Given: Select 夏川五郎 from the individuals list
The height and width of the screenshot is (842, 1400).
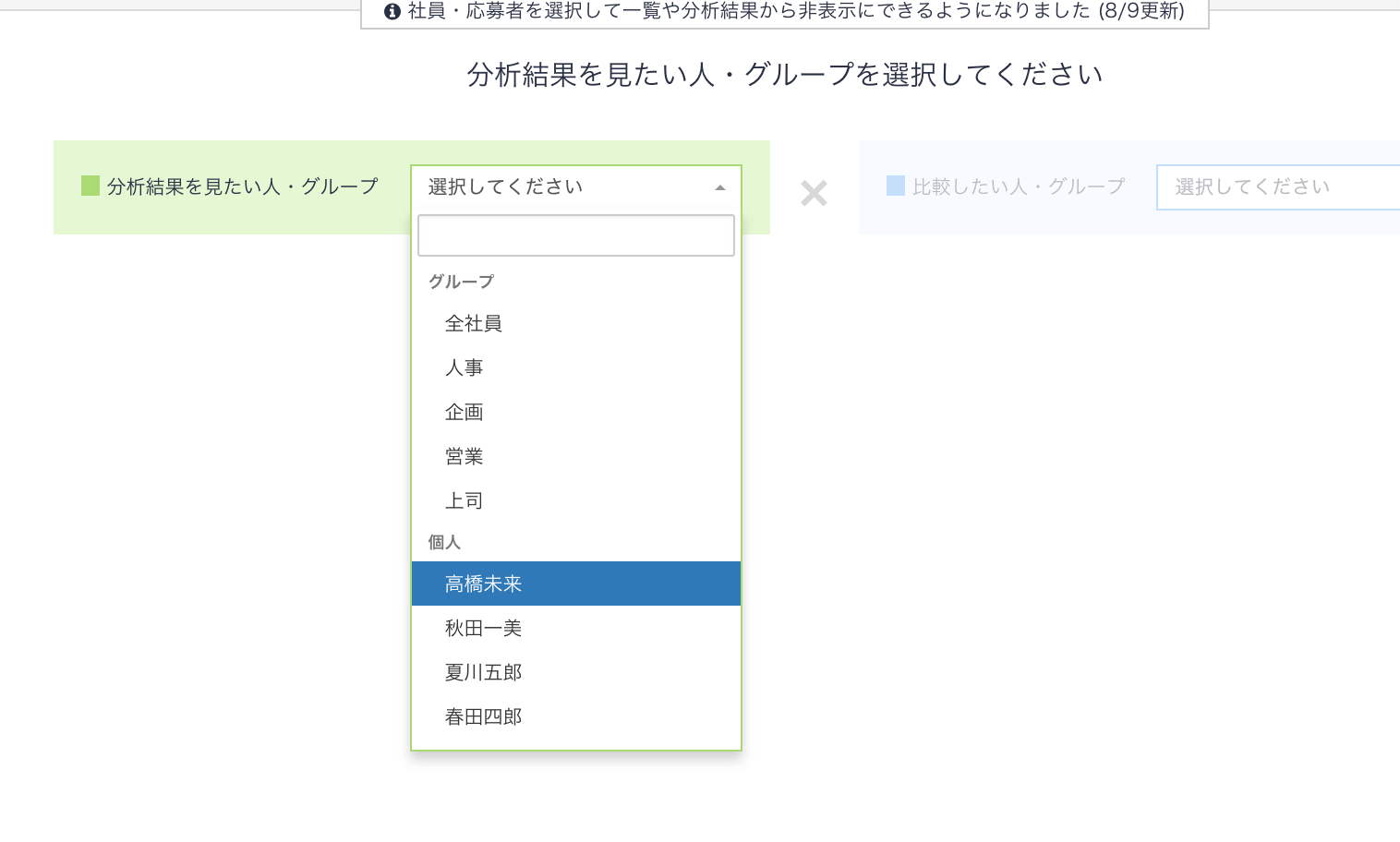Looking at the screenshot, I should [x=484, y=673].
